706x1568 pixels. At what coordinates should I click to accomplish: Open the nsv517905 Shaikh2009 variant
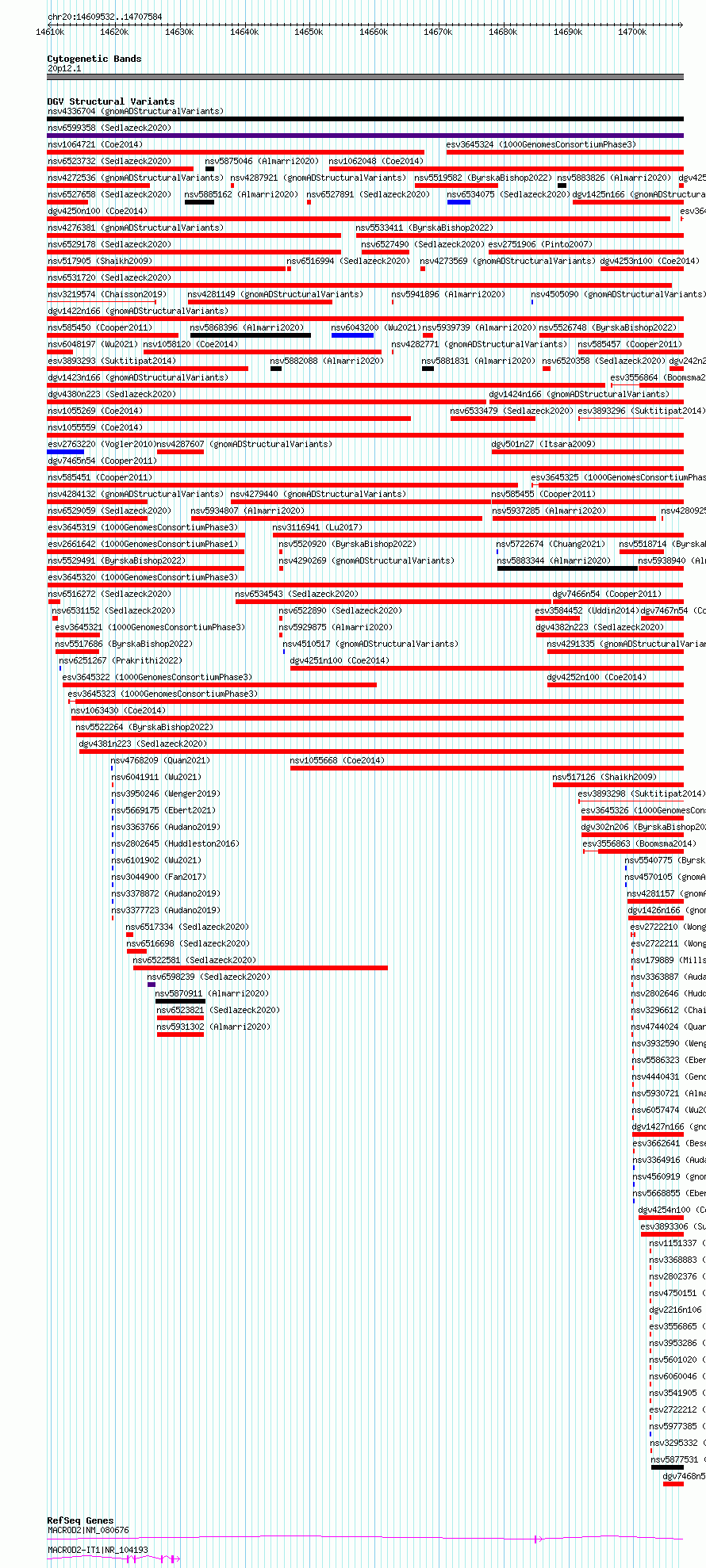[x=100, y=261]
